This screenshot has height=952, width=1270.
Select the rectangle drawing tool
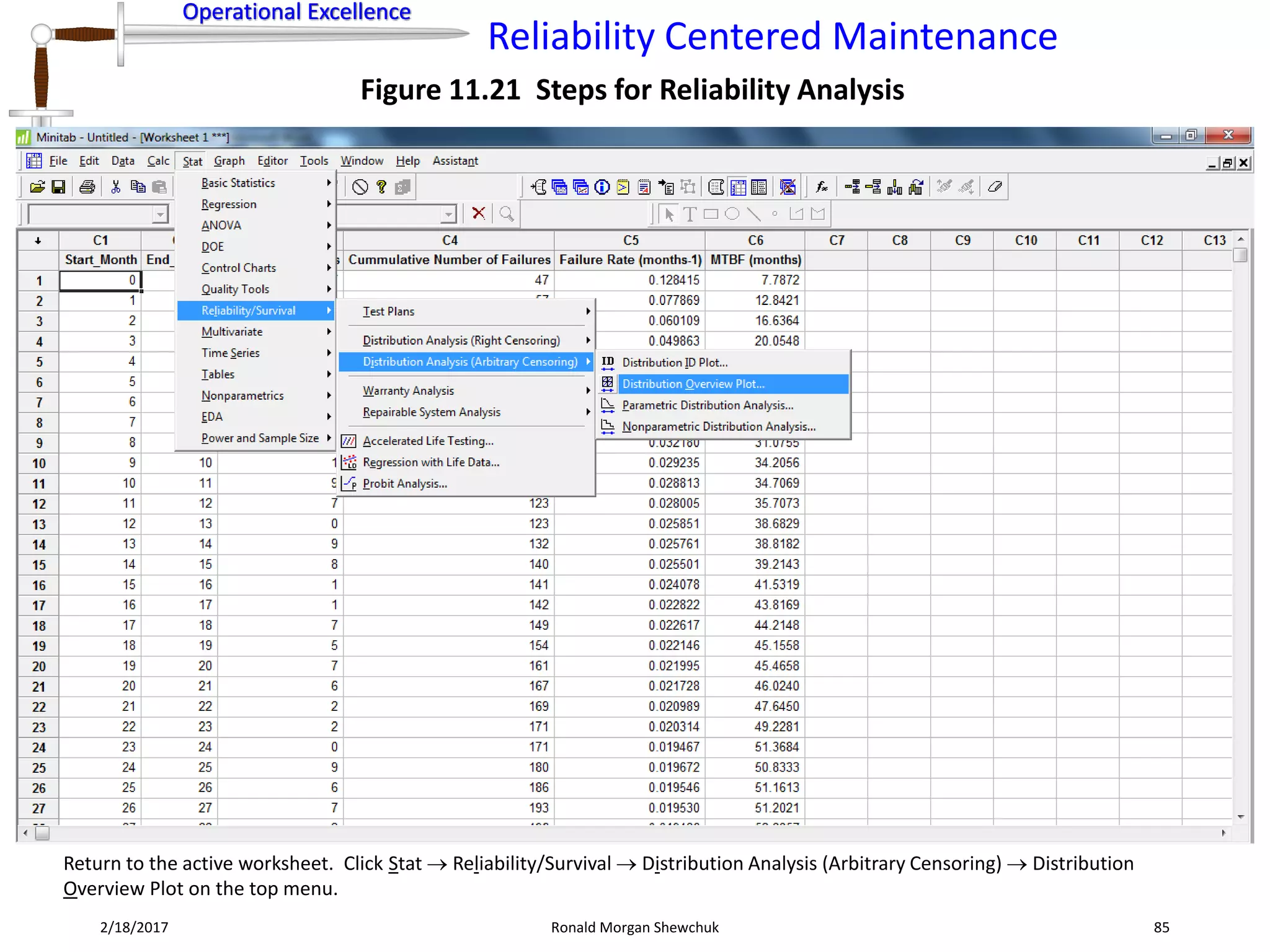(711, 214)
